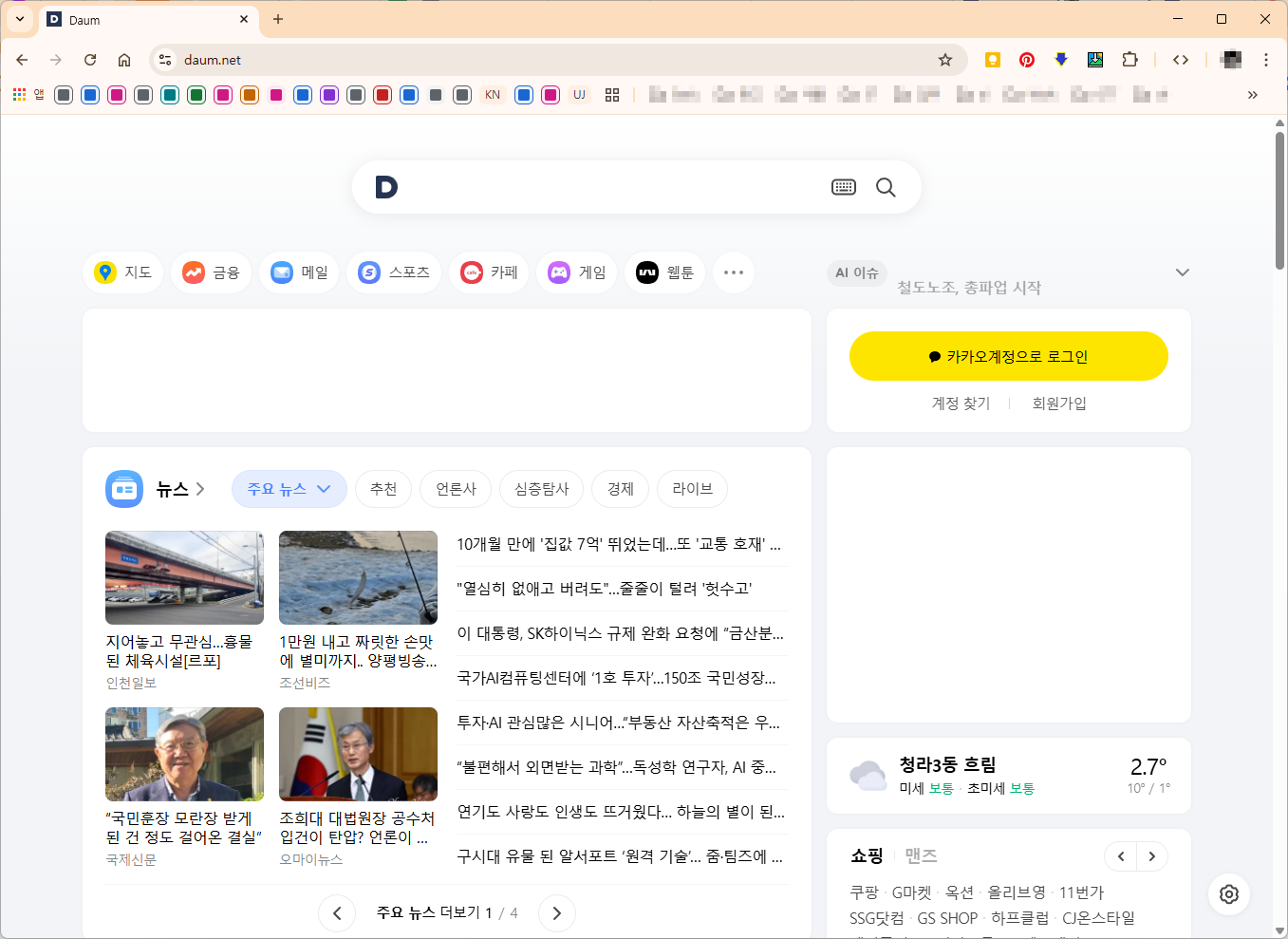Open headline starting 10개월 만에 '집값 7억'

coord(619,544)
